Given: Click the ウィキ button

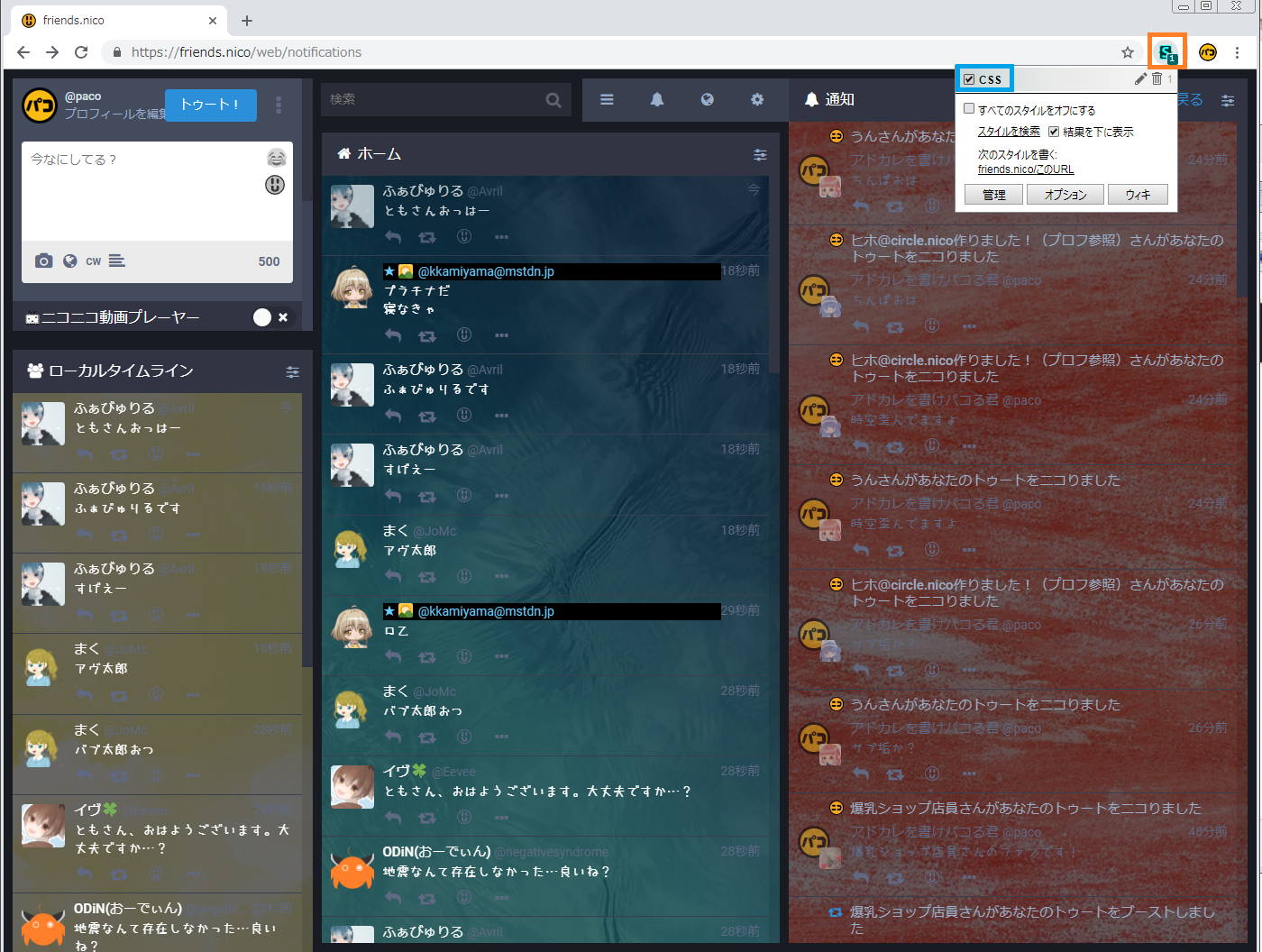Looking at the screenshot, I should coord(1138,195).
